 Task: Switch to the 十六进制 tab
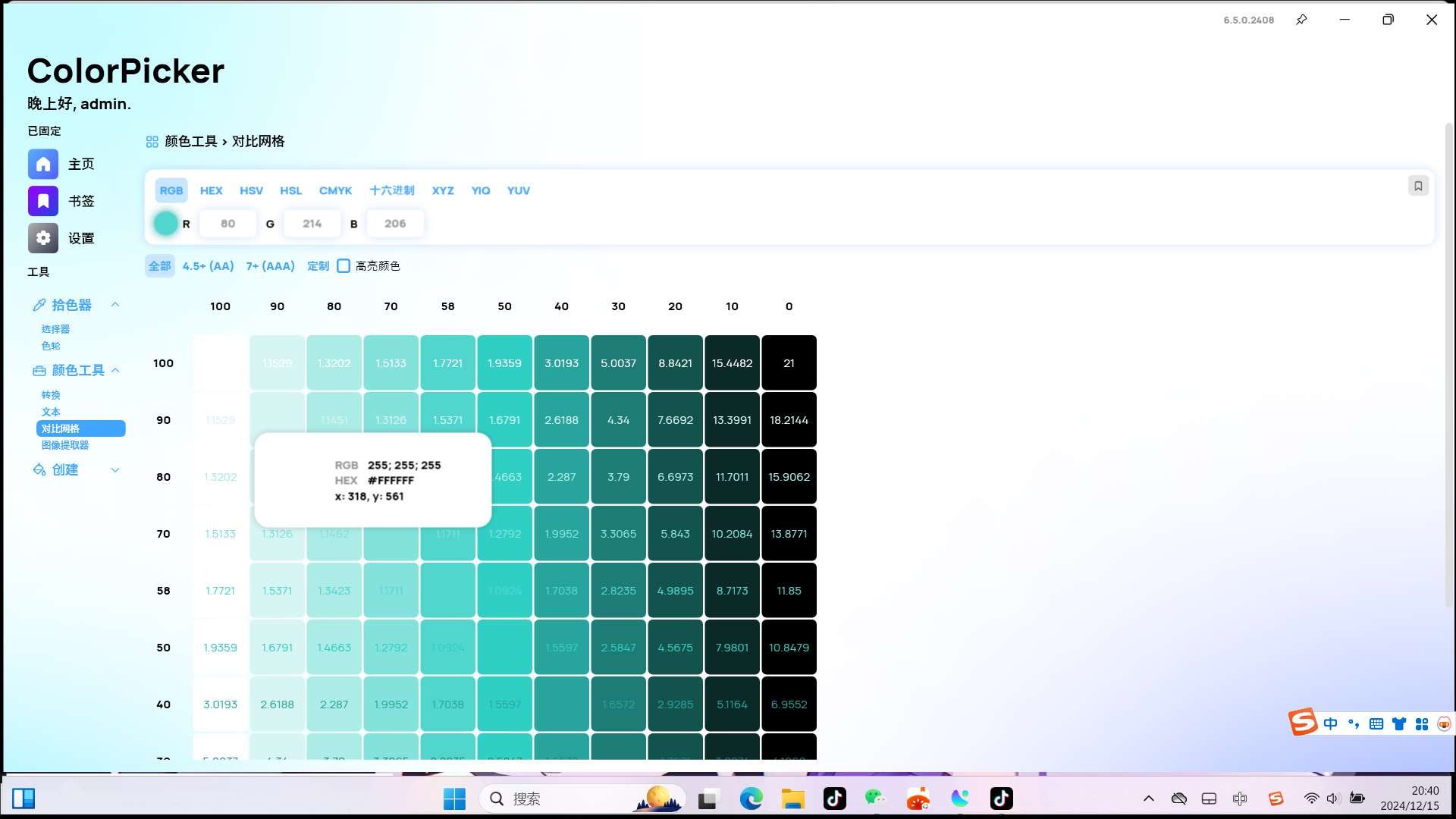(x=392, y=190)
